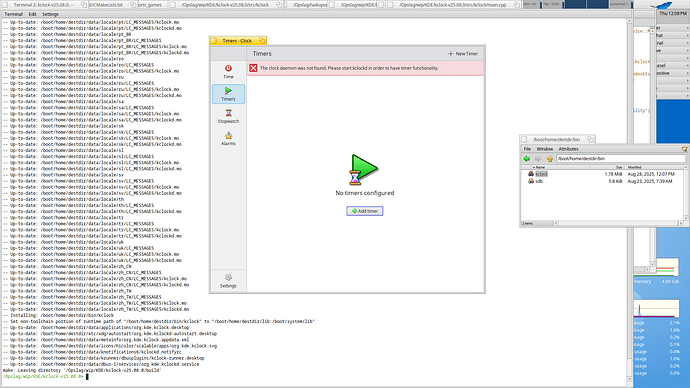The width and height of the screenshot is (690, 388).
Task: Click the large timer placeholder icon
Action: coord(363,169)
